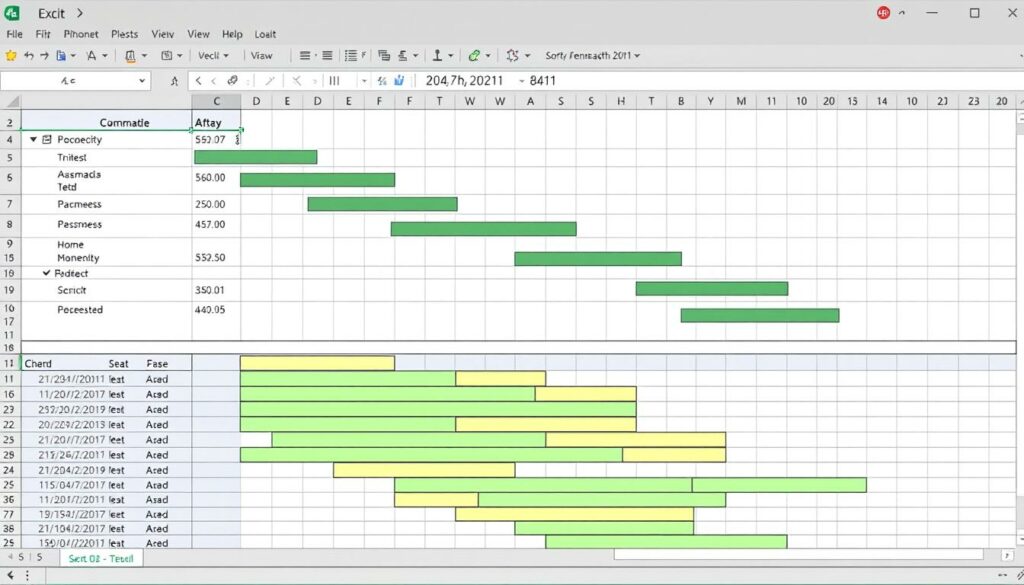Click the blue chart icon in the formula bar
The image size is (1024, 585).
(398, 81)
